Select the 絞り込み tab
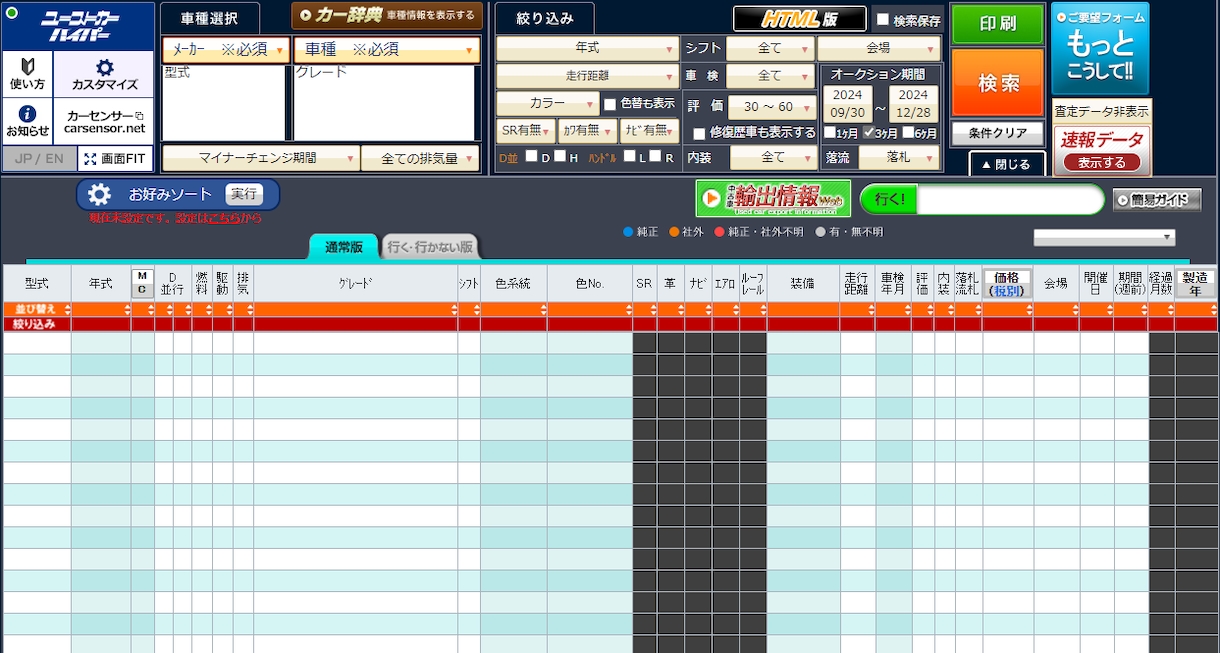The image size is (1220, 653). 545,18
